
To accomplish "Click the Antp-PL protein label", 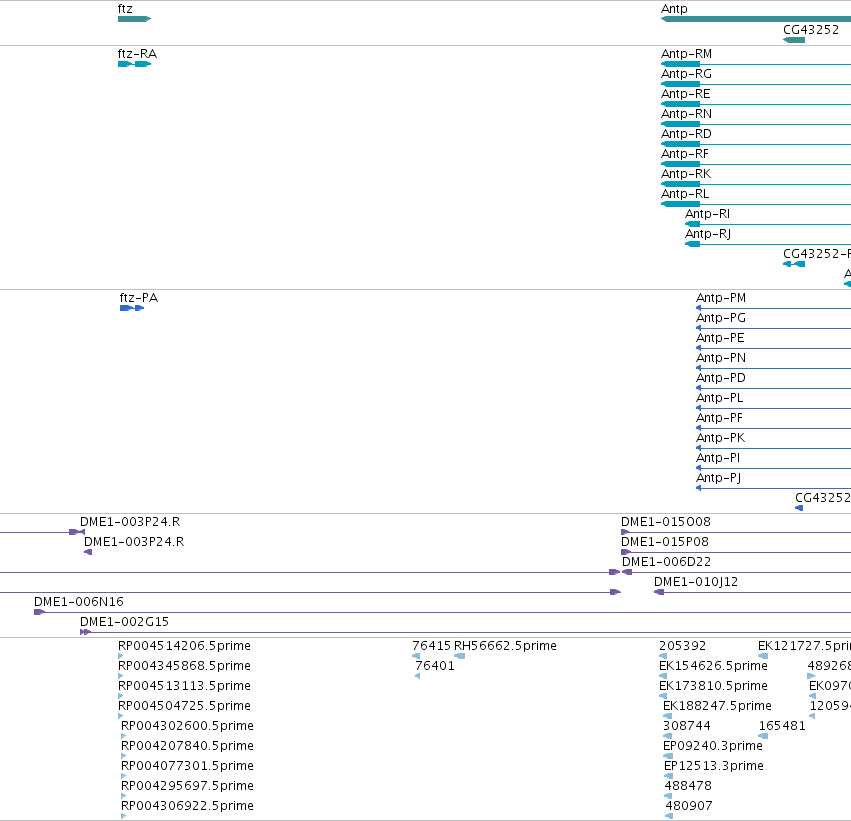I will click(x=720, y=398).
